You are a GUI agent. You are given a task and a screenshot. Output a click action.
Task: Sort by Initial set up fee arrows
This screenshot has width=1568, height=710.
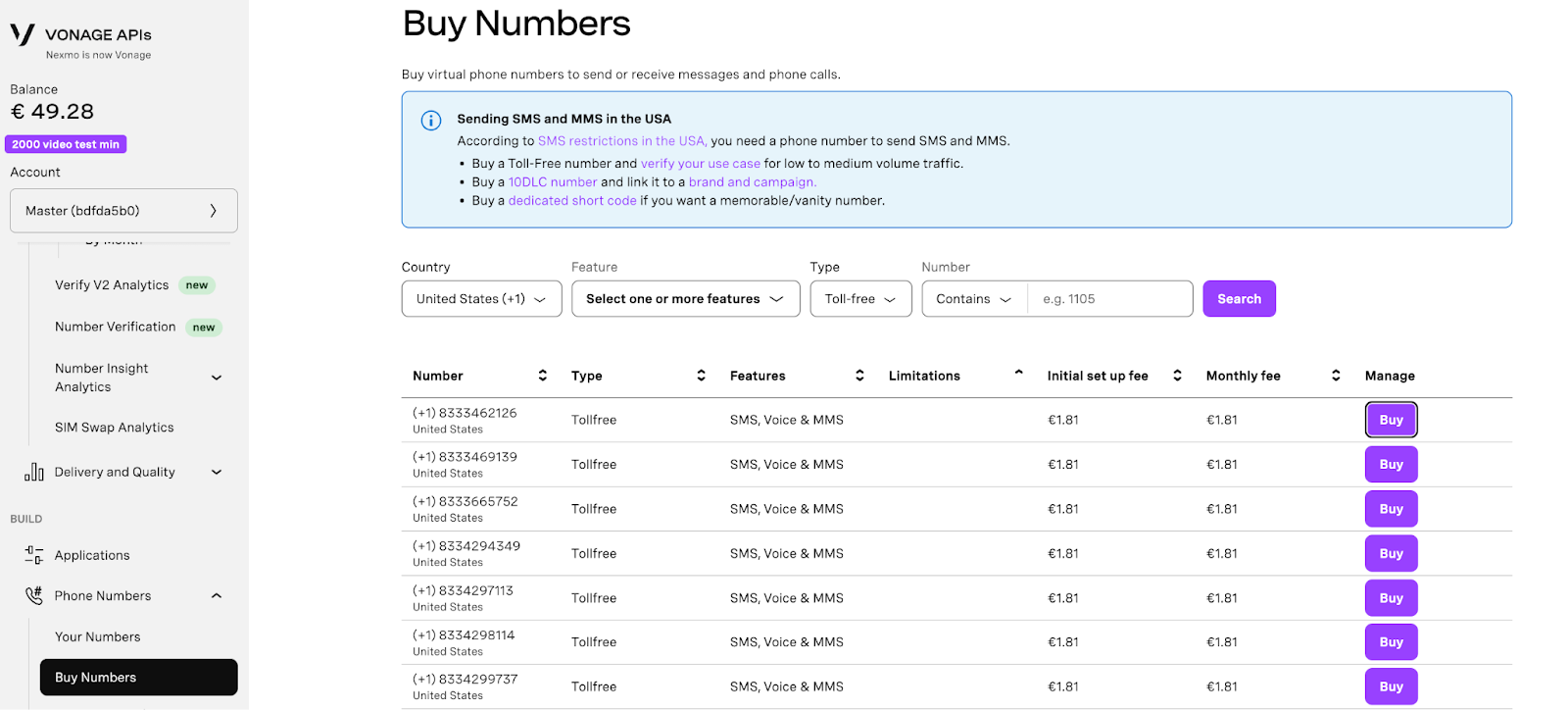click(1177, 376)
